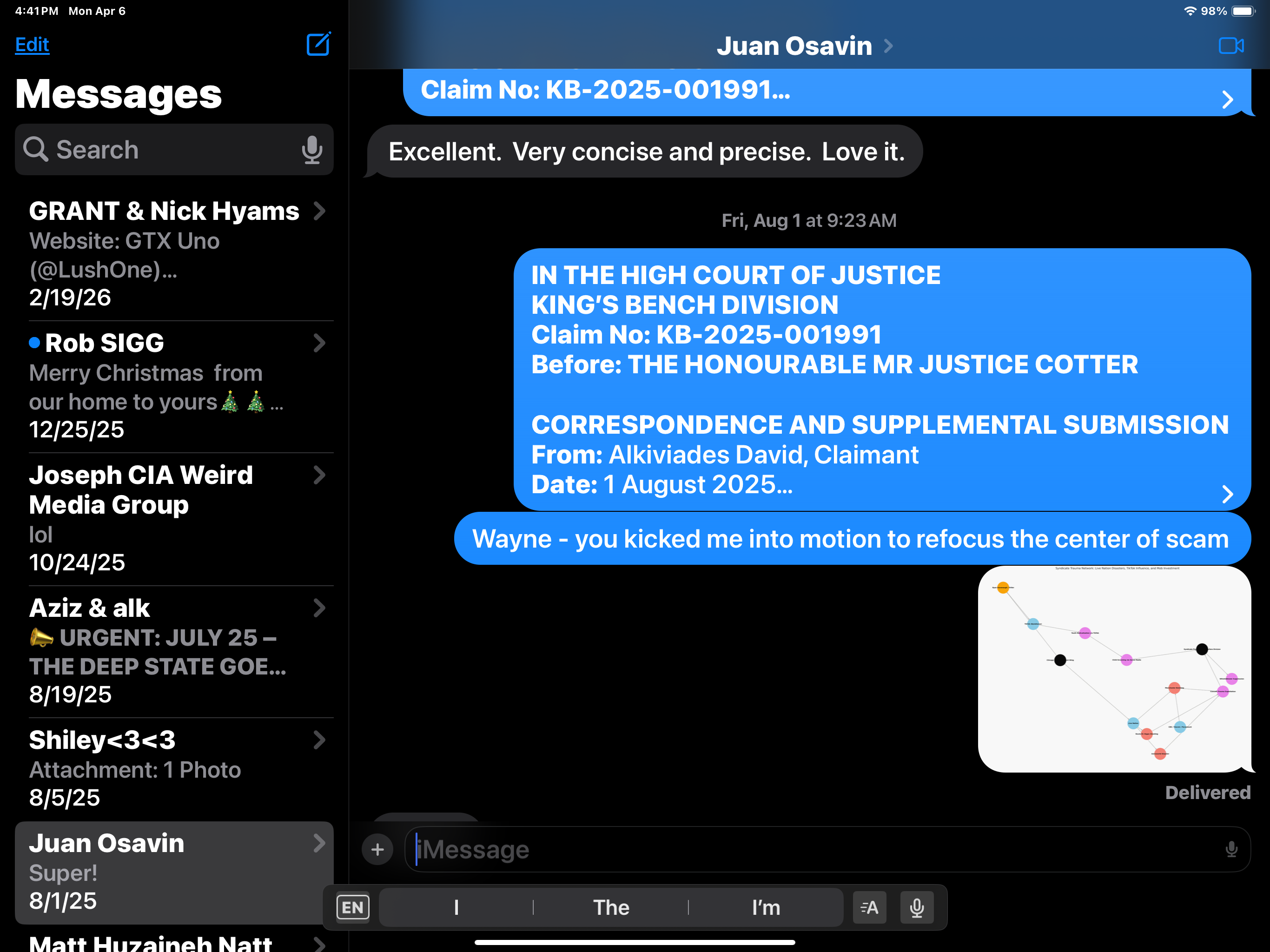Start a FaceTime video call
1270x952 pixels.
point(1230,46)
